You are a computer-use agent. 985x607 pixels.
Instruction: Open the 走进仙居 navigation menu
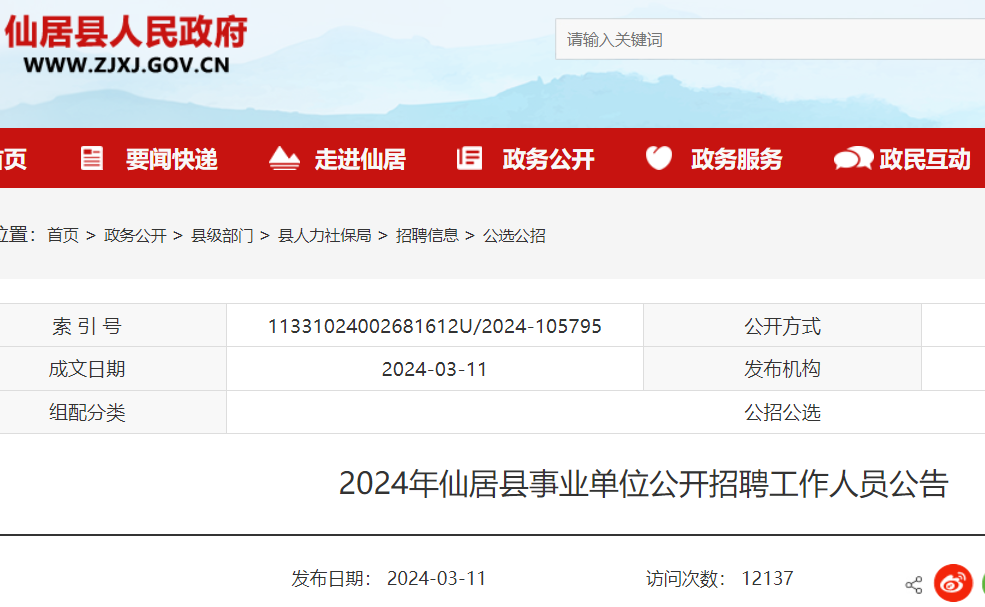(x=360, y=159)
